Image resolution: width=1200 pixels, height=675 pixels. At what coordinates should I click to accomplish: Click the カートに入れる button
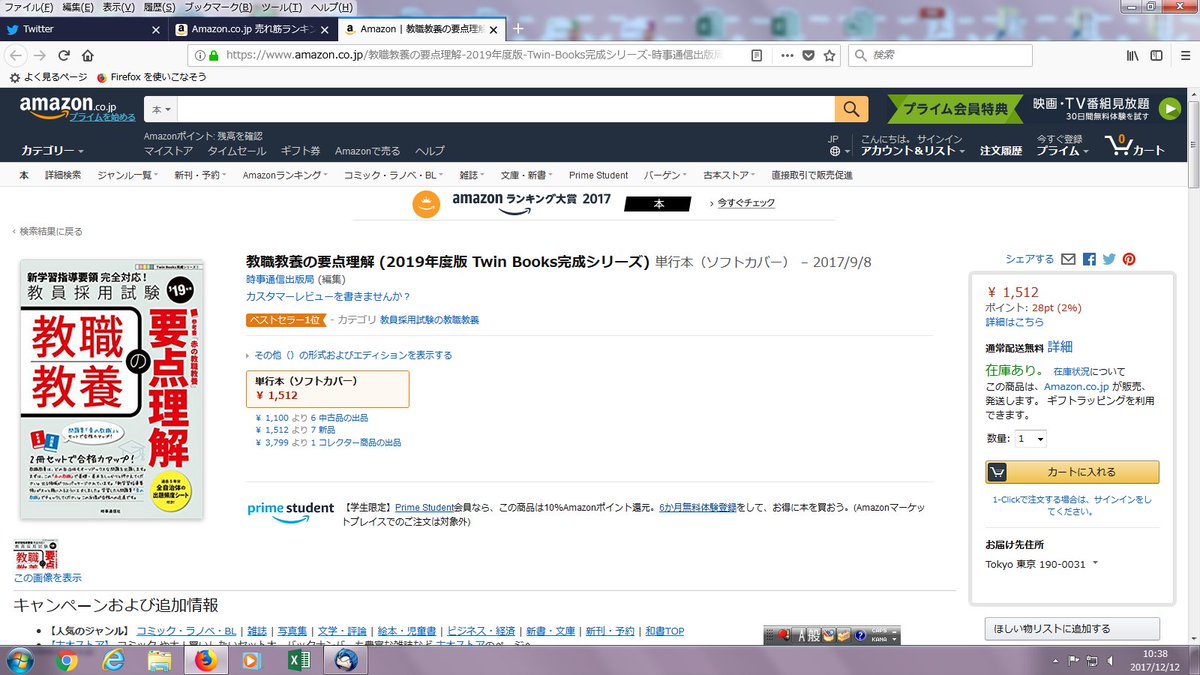[x=1072, y=472]
